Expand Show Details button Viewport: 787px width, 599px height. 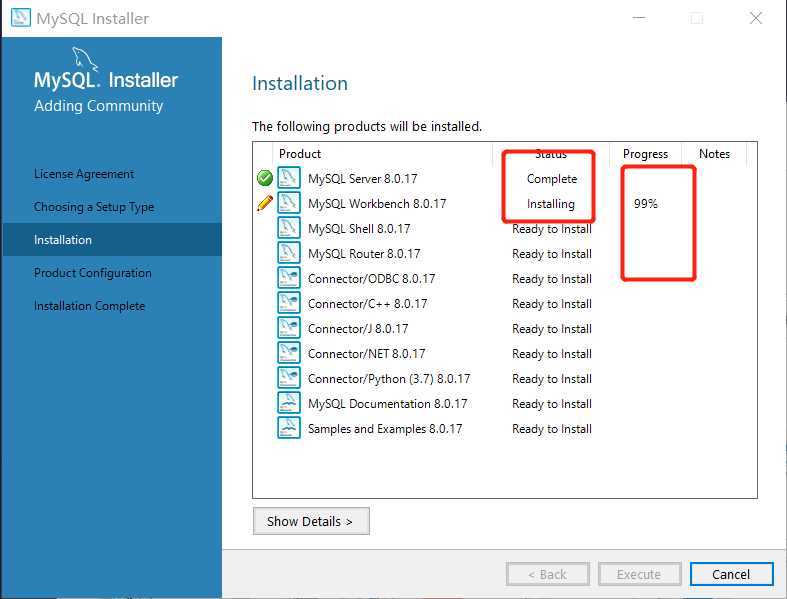pyautogui.click(x=311, y=521)
